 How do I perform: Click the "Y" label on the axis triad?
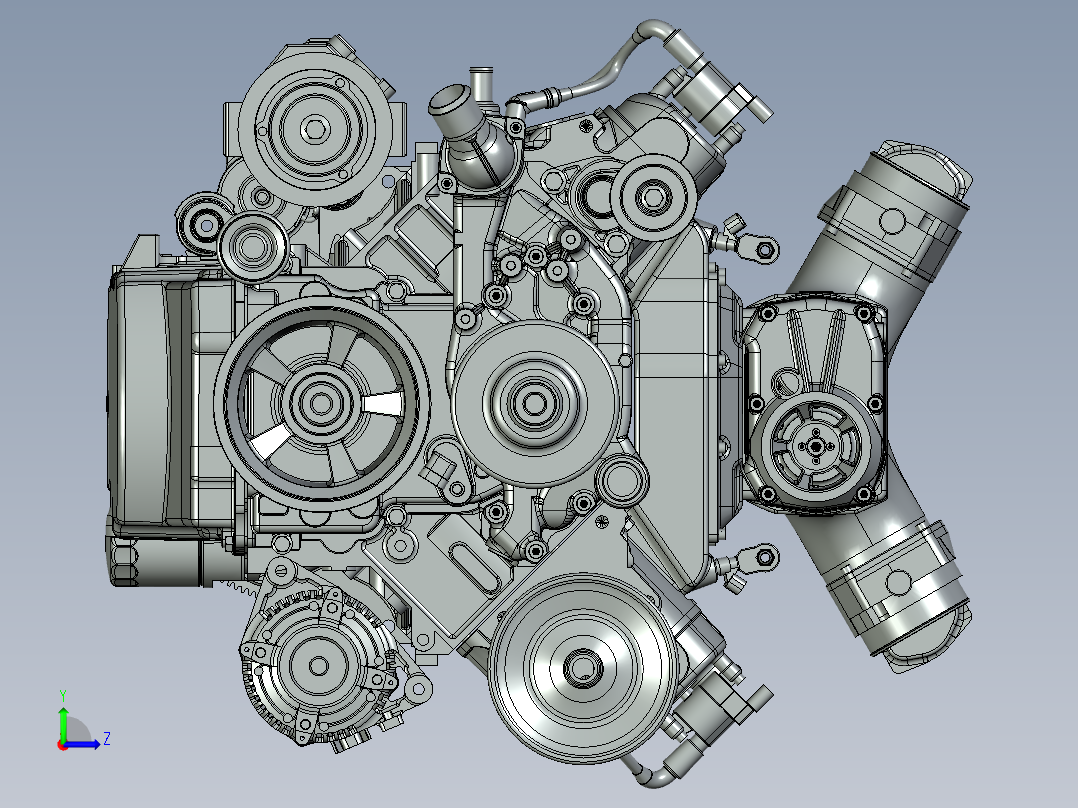63,696
